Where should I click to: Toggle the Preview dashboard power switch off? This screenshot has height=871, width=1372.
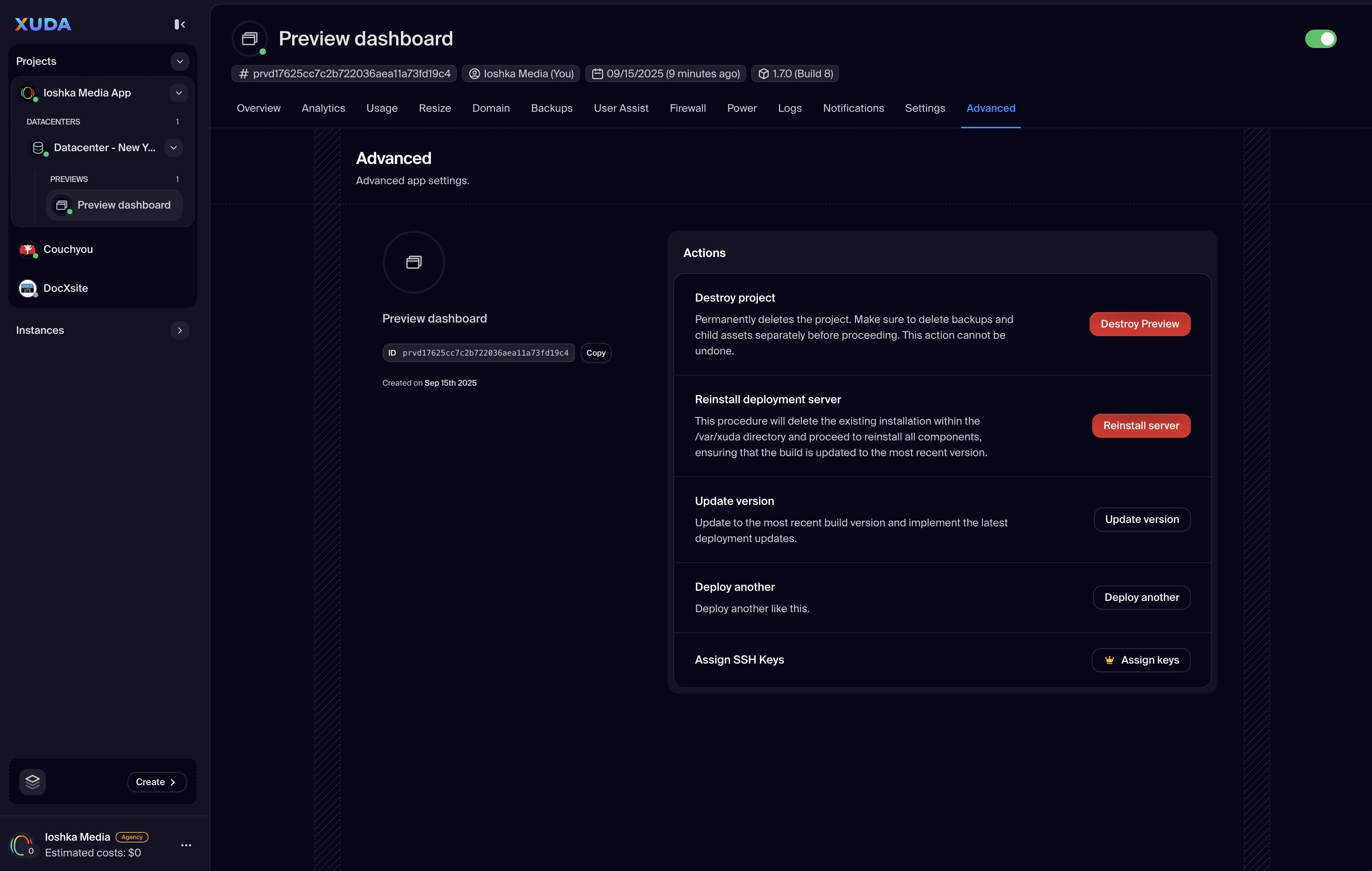(x=1320, y=39)
